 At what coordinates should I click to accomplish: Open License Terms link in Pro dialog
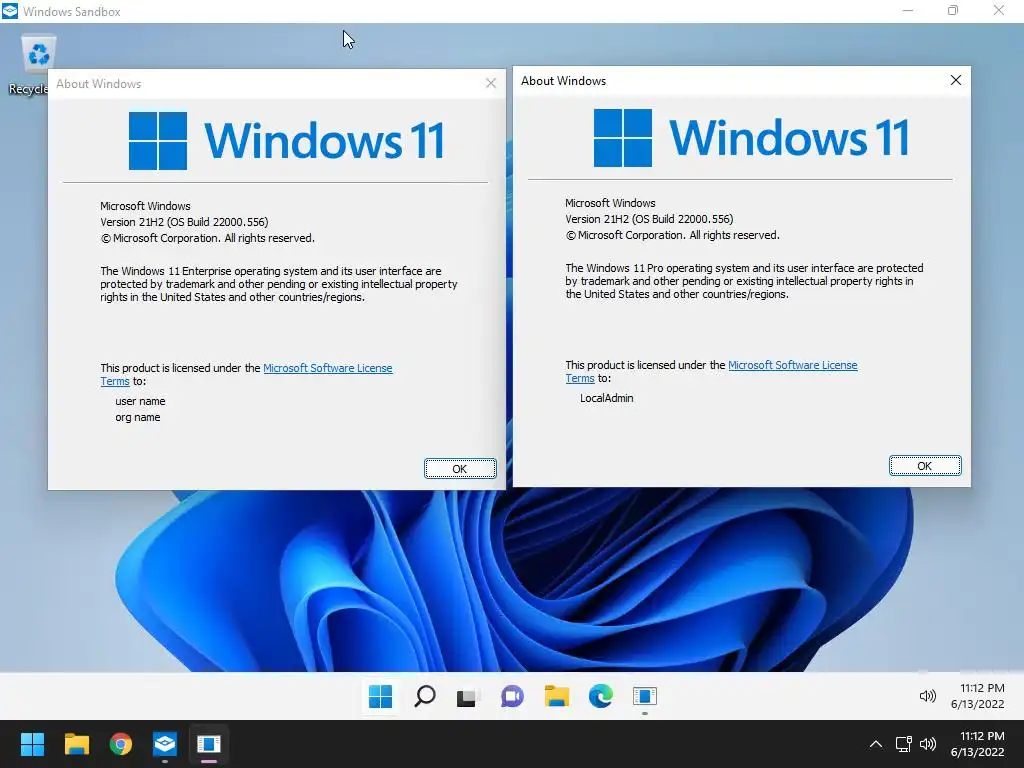(x=792, y=365)
